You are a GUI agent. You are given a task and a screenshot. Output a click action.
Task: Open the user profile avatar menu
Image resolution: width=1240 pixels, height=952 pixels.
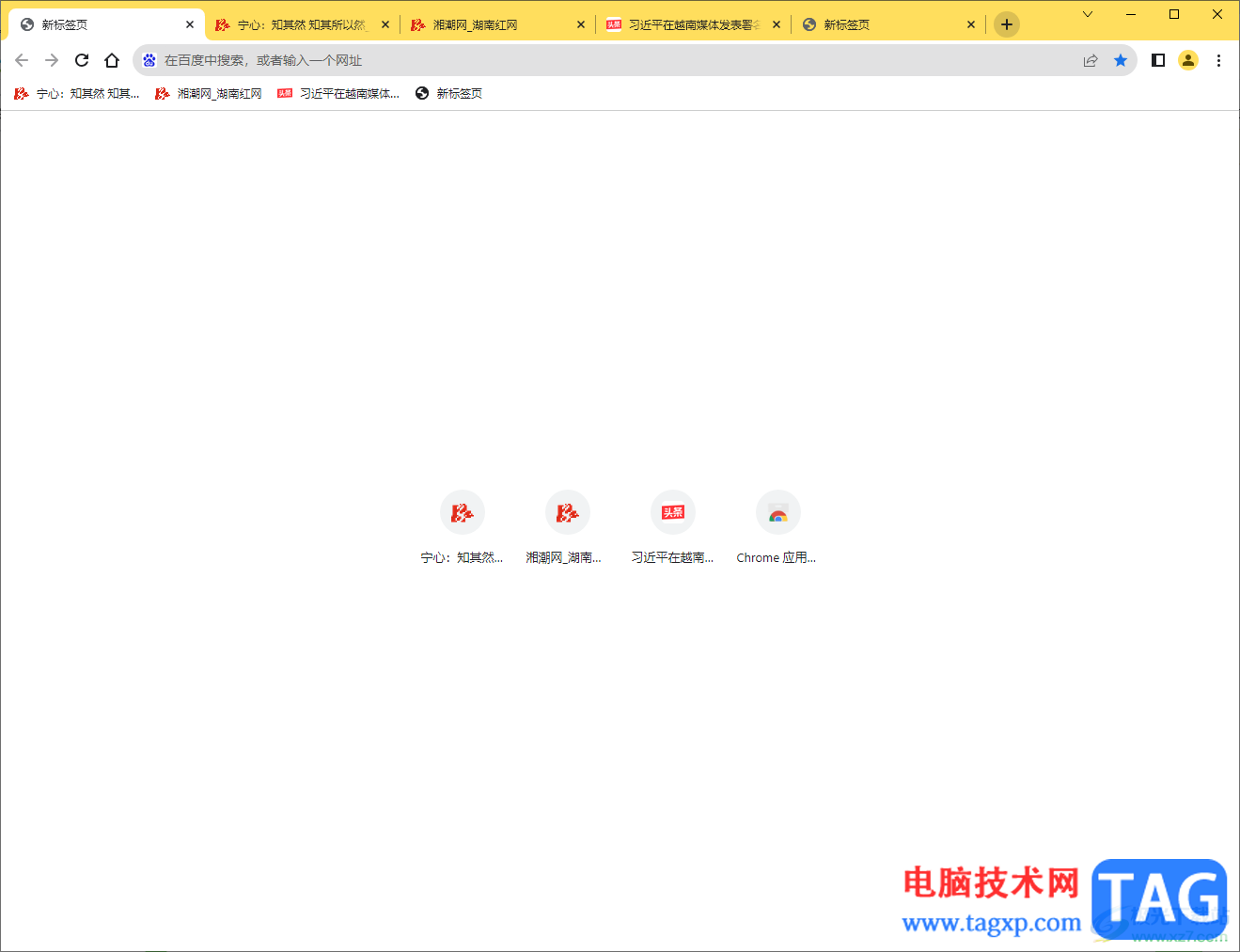point(1188,60)
